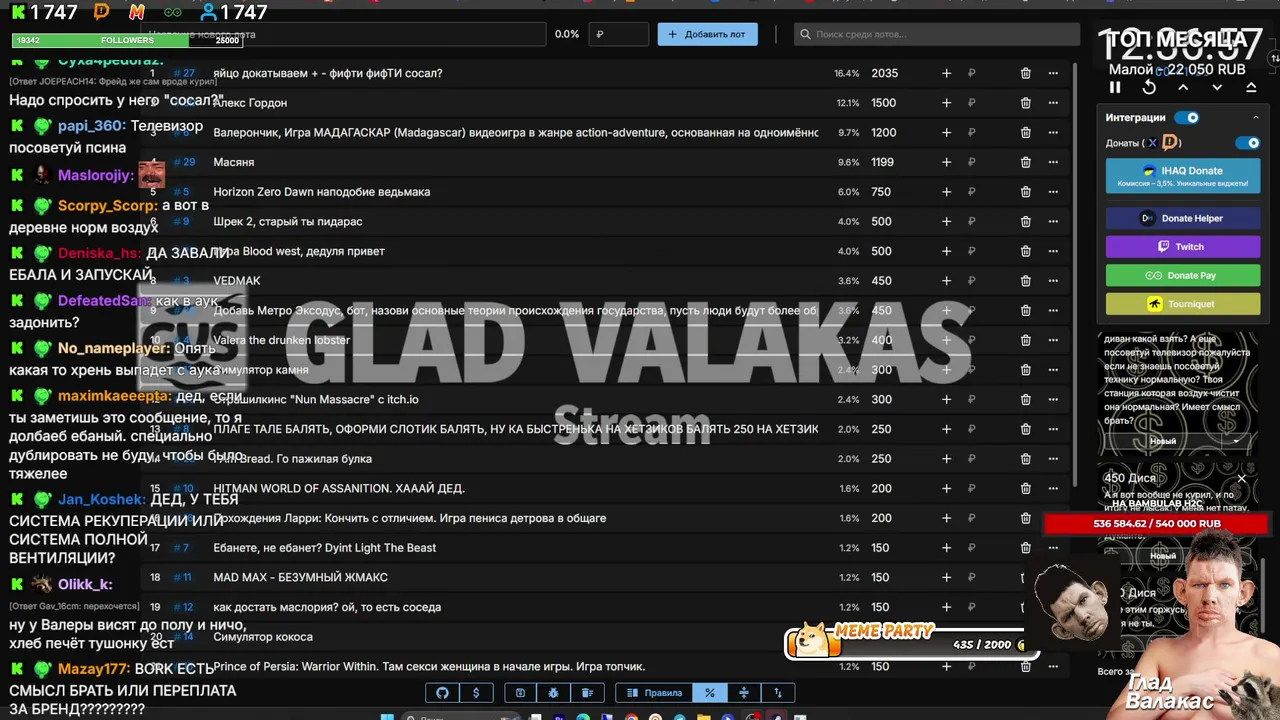Reset the auction timer

point(1149,88)
